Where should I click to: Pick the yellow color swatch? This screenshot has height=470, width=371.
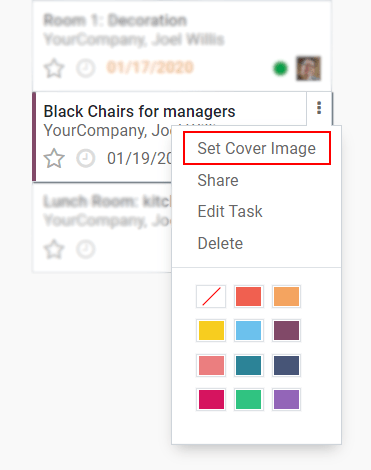coord(211,330)
